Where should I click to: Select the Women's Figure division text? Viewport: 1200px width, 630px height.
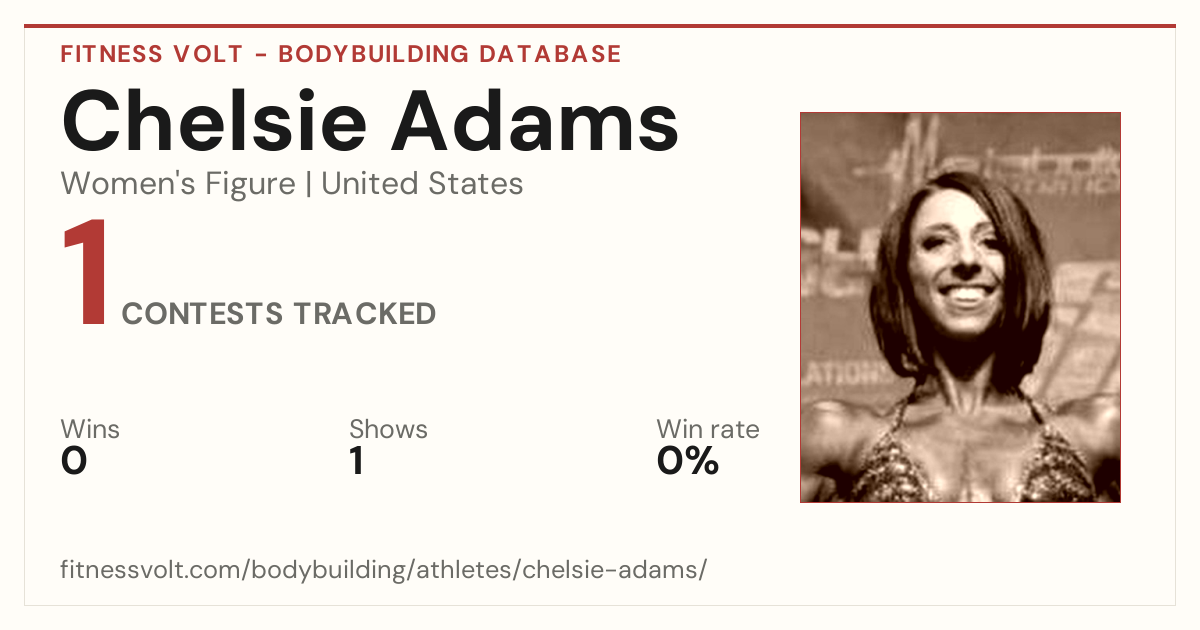pyautogui.click(x=178, y=184)
